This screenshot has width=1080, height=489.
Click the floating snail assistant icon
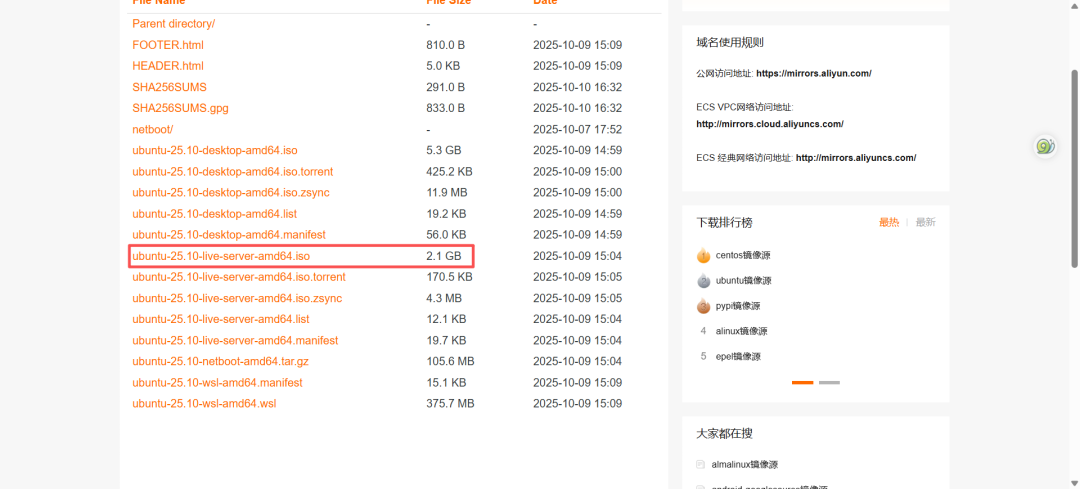pos(1046,146)
